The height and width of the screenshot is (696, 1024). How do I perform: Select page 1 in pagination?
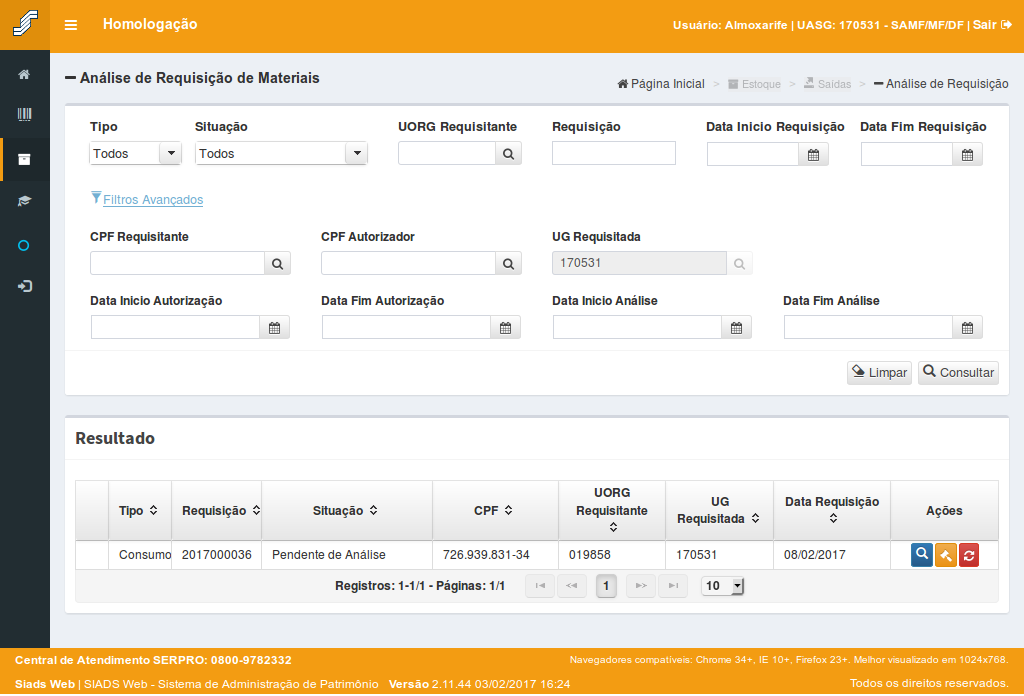tap(606, 586)
